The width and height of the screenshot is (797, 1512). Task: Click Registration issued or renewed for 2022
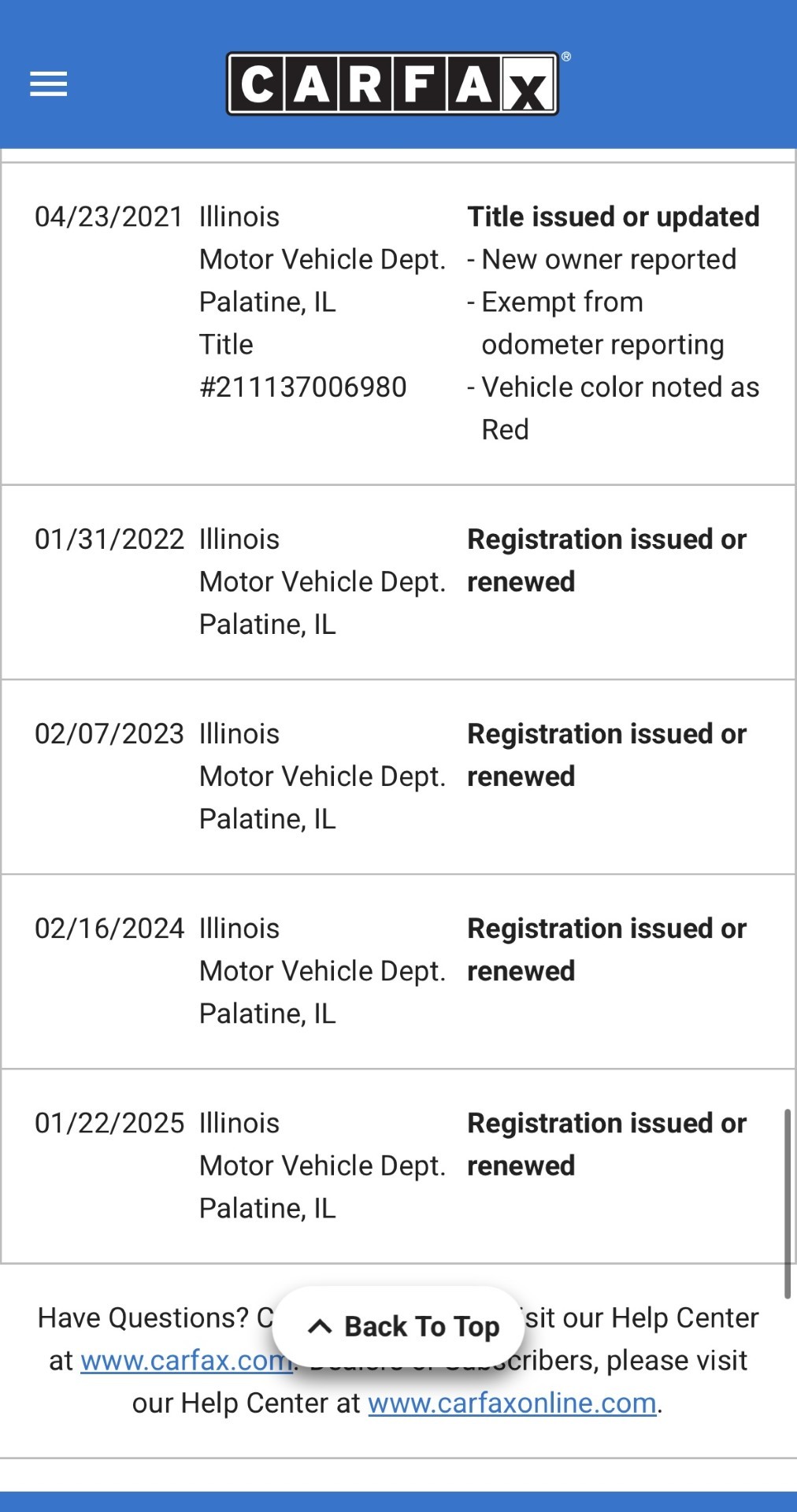[x=606, y=561]
